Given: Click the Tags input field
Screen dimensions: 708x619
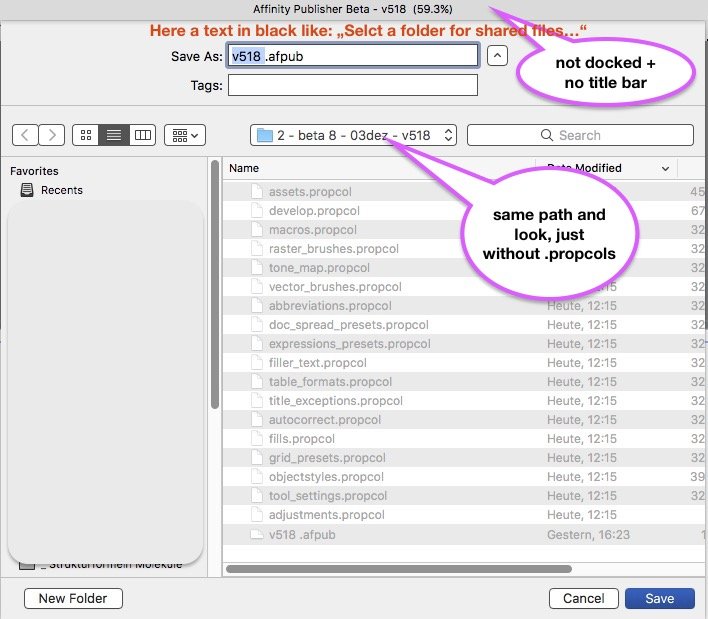Looking at the screenshot, I should (x=353, y=85).
